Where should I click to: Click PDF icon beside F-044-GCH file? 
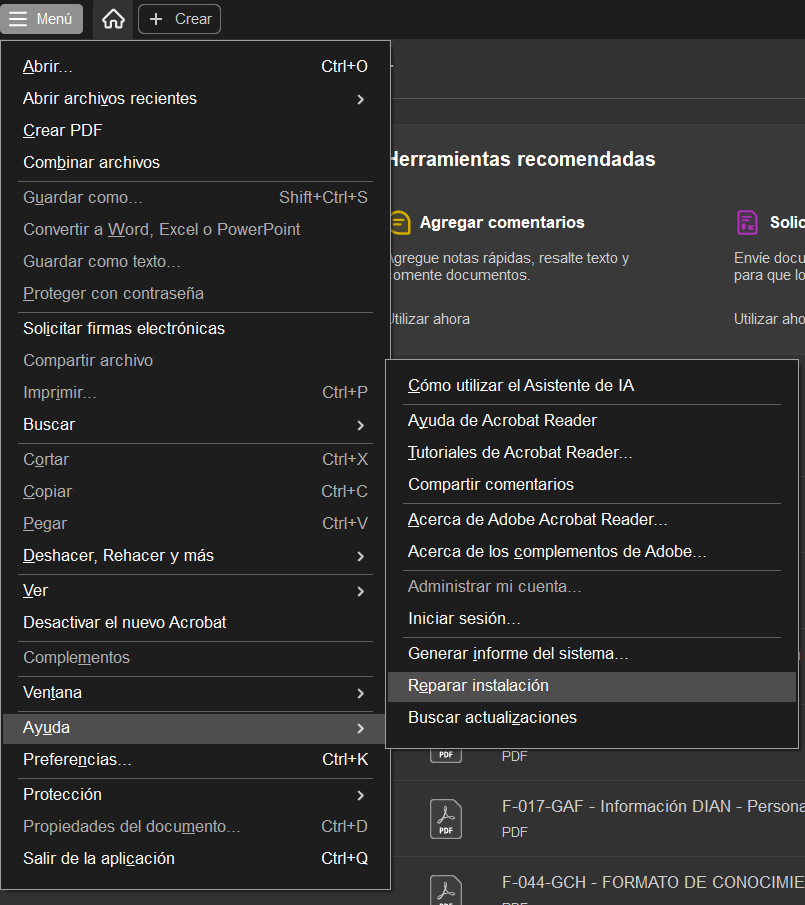445,891
